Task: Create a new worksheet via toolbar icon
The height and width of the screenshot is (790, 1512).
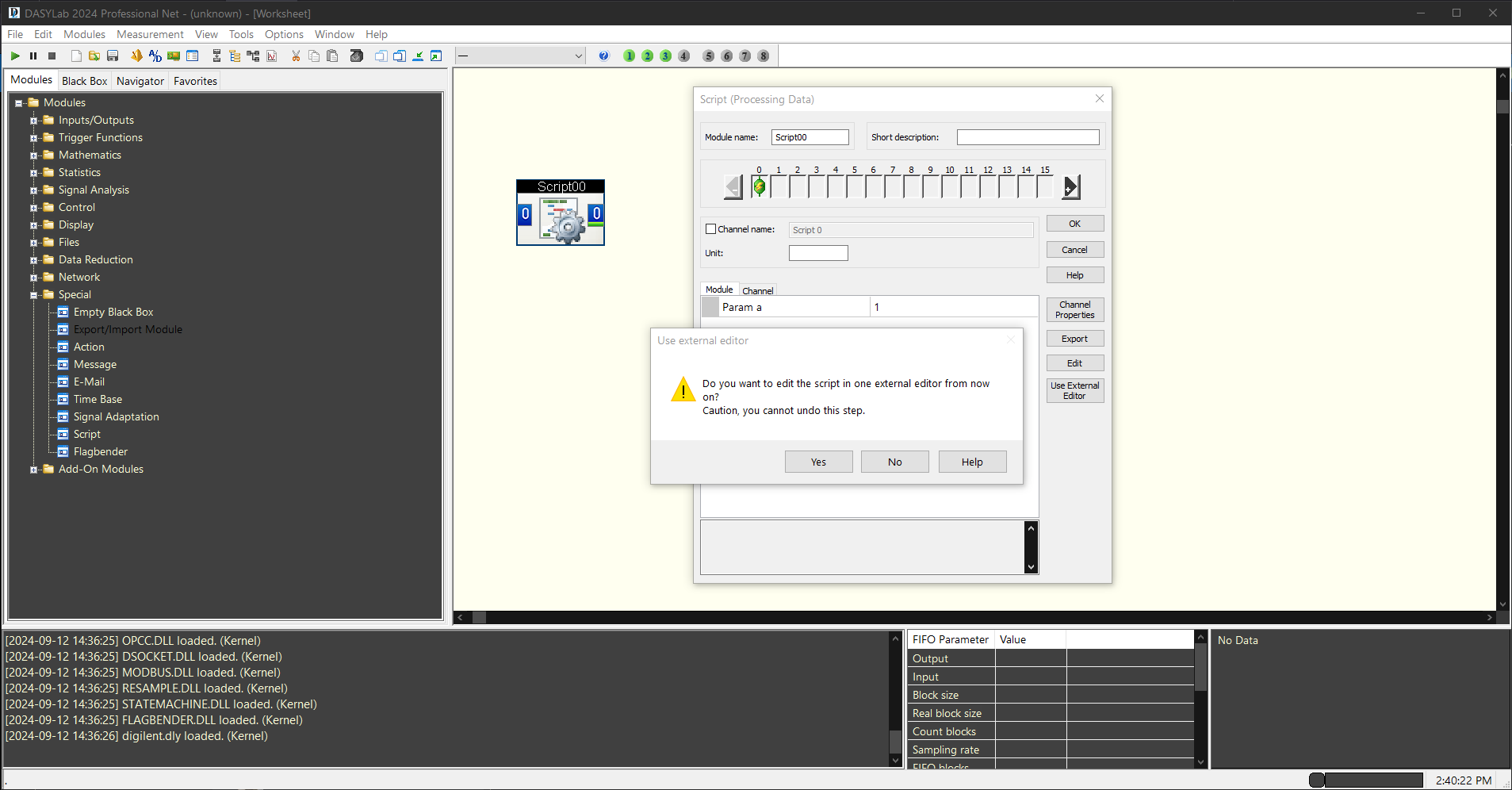Action: [x=75, y=56]
